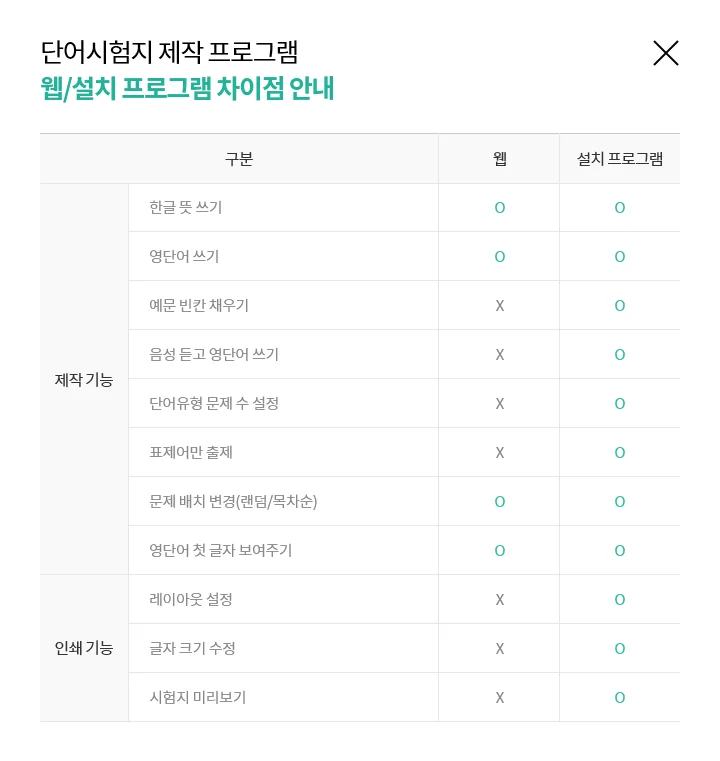Select the 인쇄 기능 category cell
The height and width of the screenshot is (761, 720).
coord(84,648)
